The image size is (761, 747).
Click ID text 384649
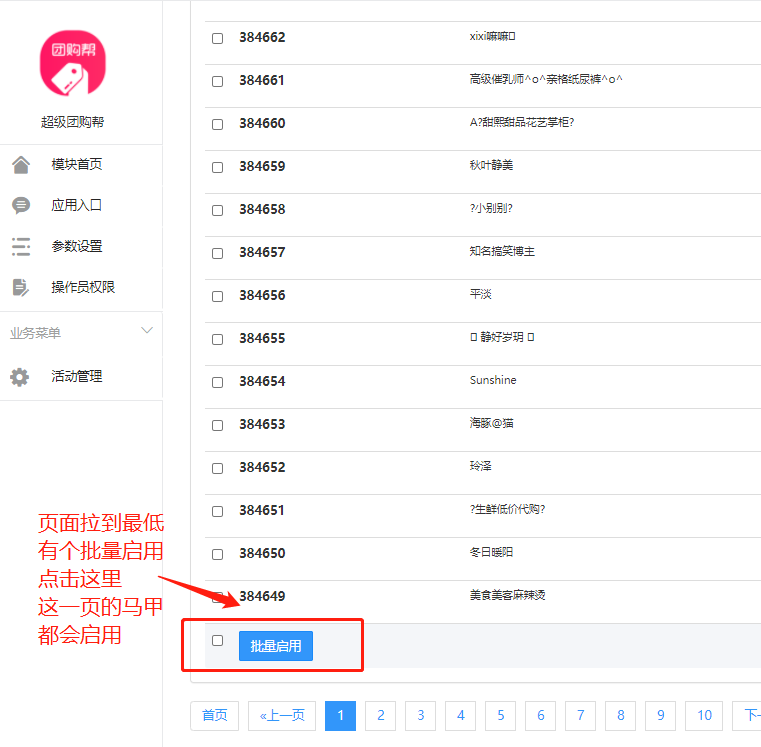point(262,596)
